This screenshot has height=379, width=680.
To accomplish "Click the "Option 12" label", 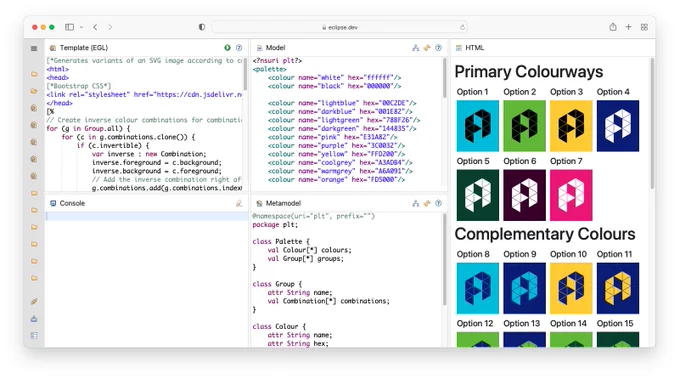I will [475, 323].
